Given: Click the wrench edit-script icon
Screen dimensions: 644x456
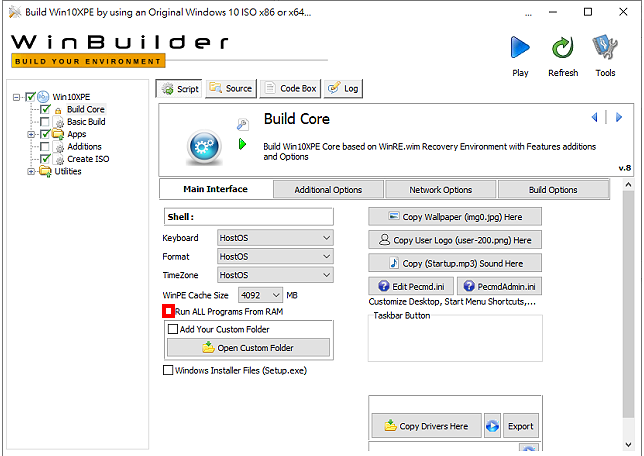Looking at the screenshot, I should pos(242,124).
